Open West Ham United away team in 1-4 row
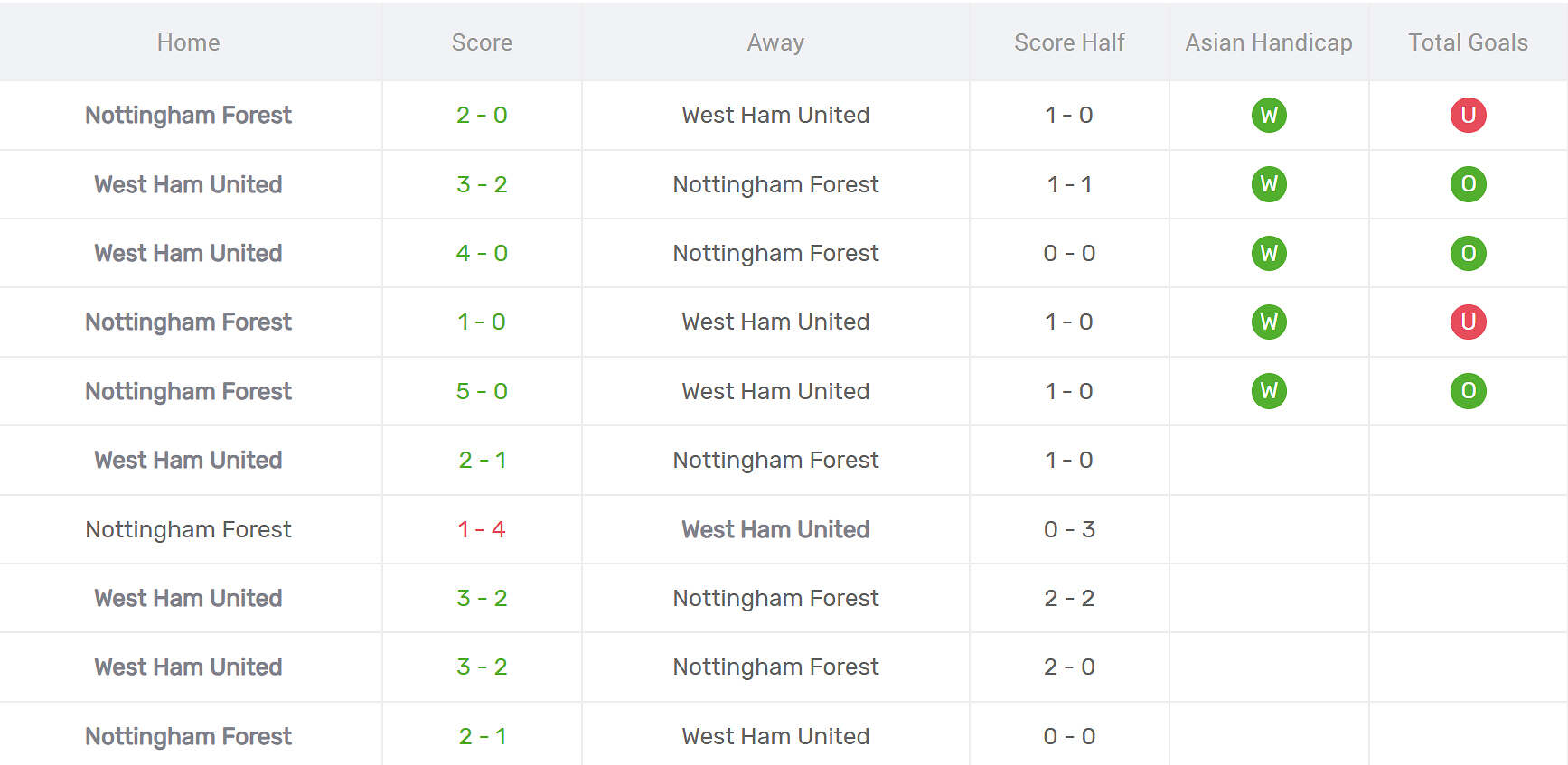 (x=775, y=529)
